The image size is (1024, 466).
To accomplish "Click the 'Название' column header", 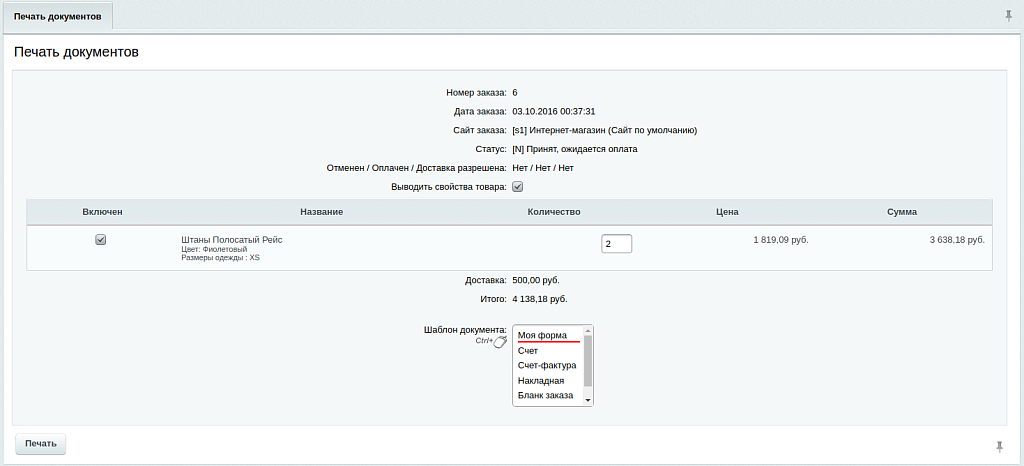I will click(321, 212).
